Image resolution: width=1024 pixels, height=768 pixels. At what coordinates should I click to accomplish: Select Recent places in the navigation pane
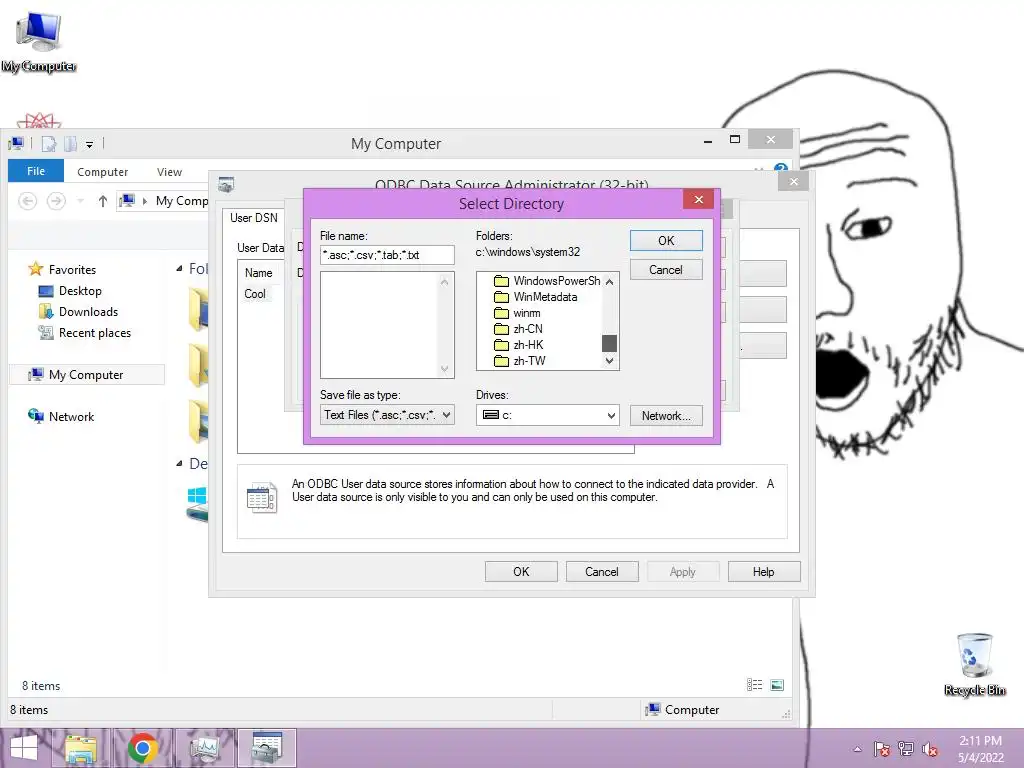94,332
